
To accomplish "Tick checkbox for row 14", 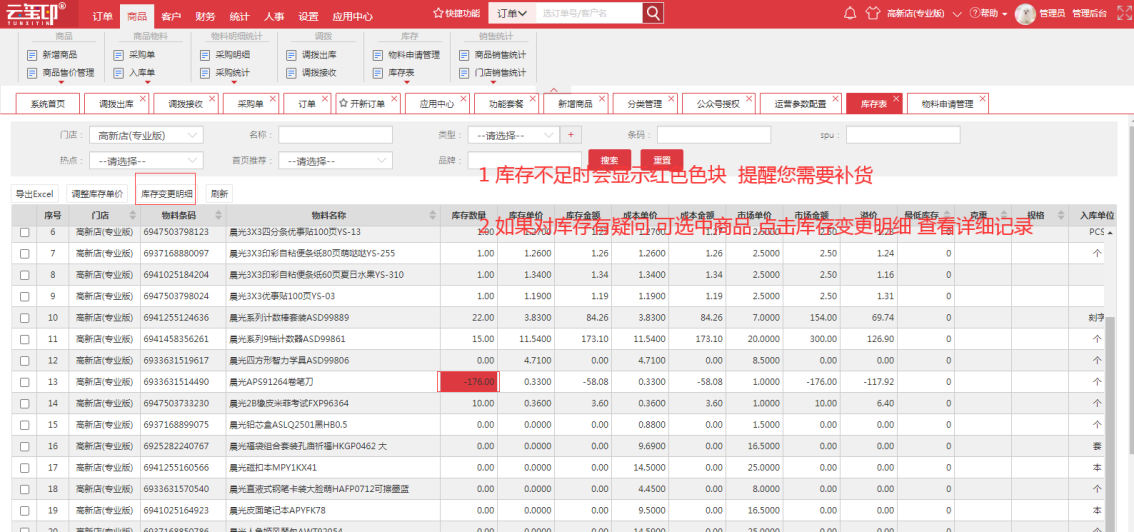I will 25,403.
